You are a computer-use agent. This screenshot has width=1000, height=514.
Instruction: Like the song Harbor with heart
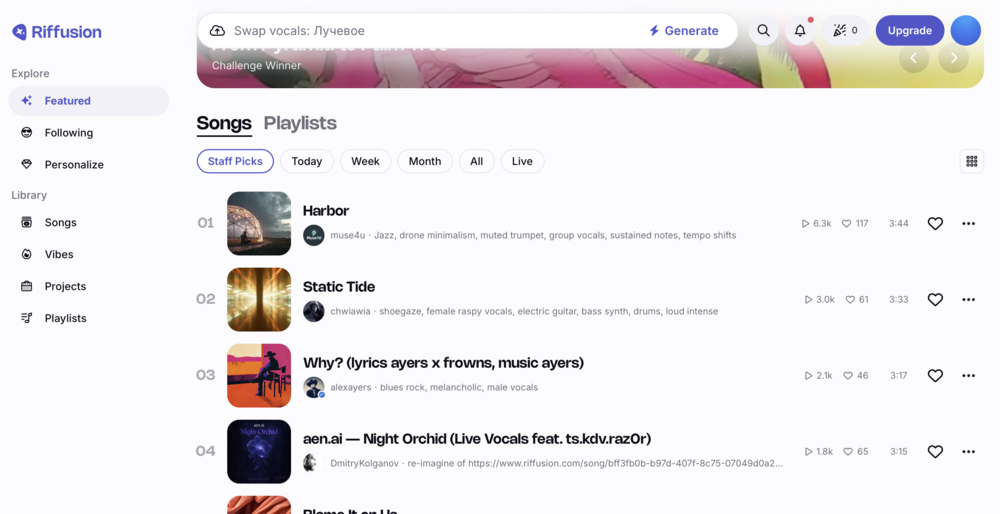point(935,223)
